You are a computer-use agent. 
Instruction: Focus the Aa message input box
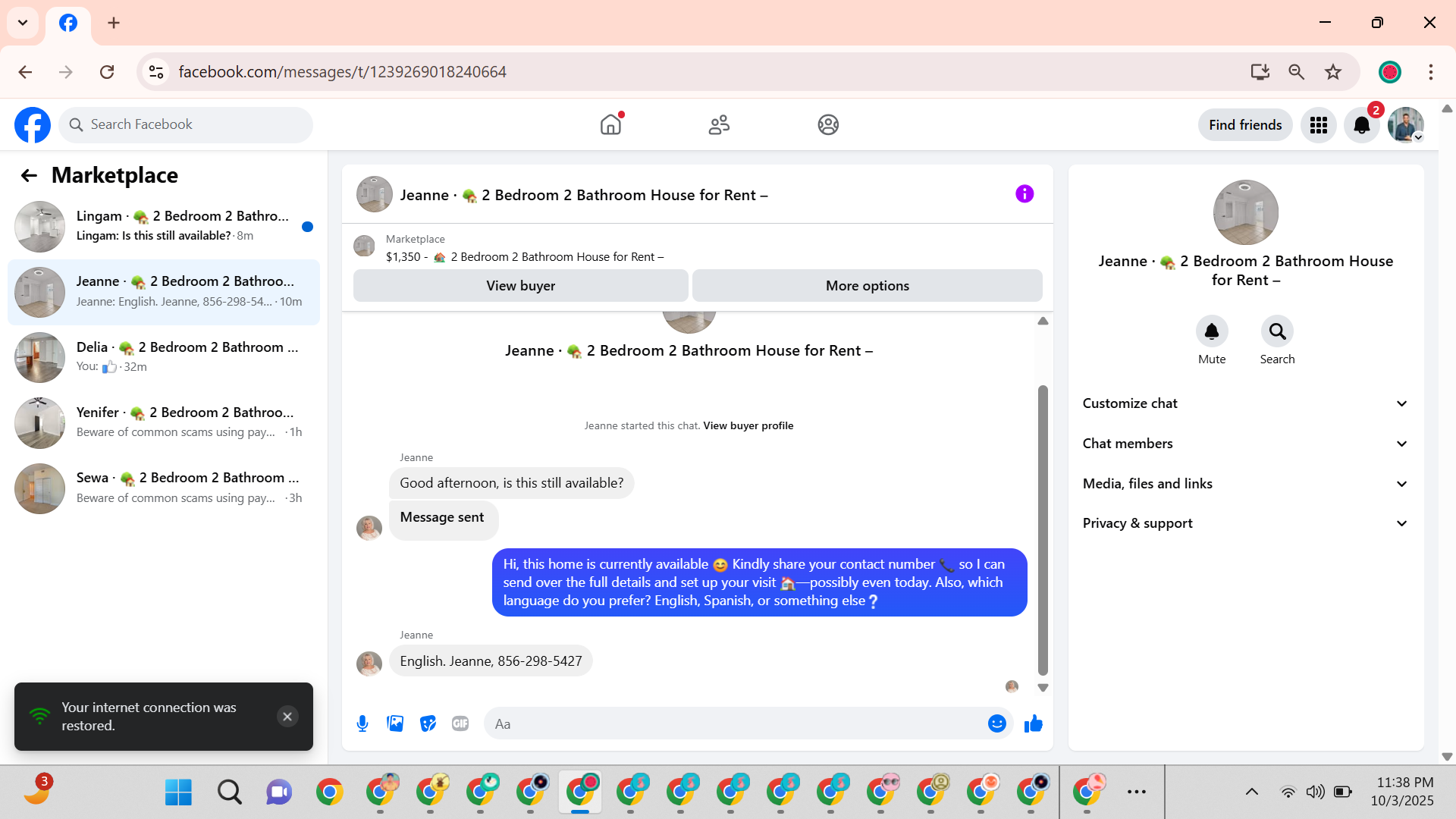(x=736, y=723)
